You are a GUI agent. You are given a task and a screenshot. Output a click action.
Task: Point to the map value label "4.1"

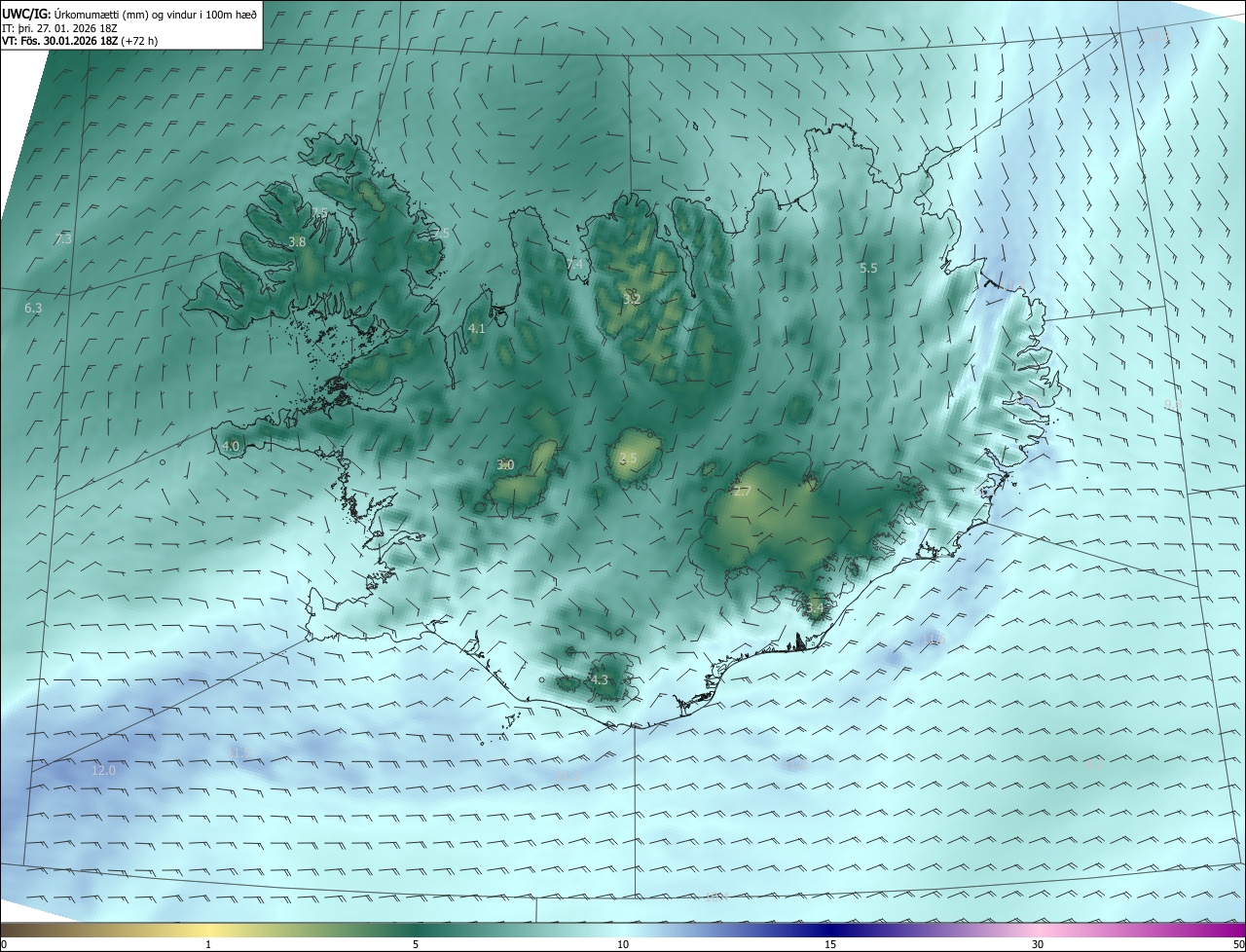click(x=476, y=329)
